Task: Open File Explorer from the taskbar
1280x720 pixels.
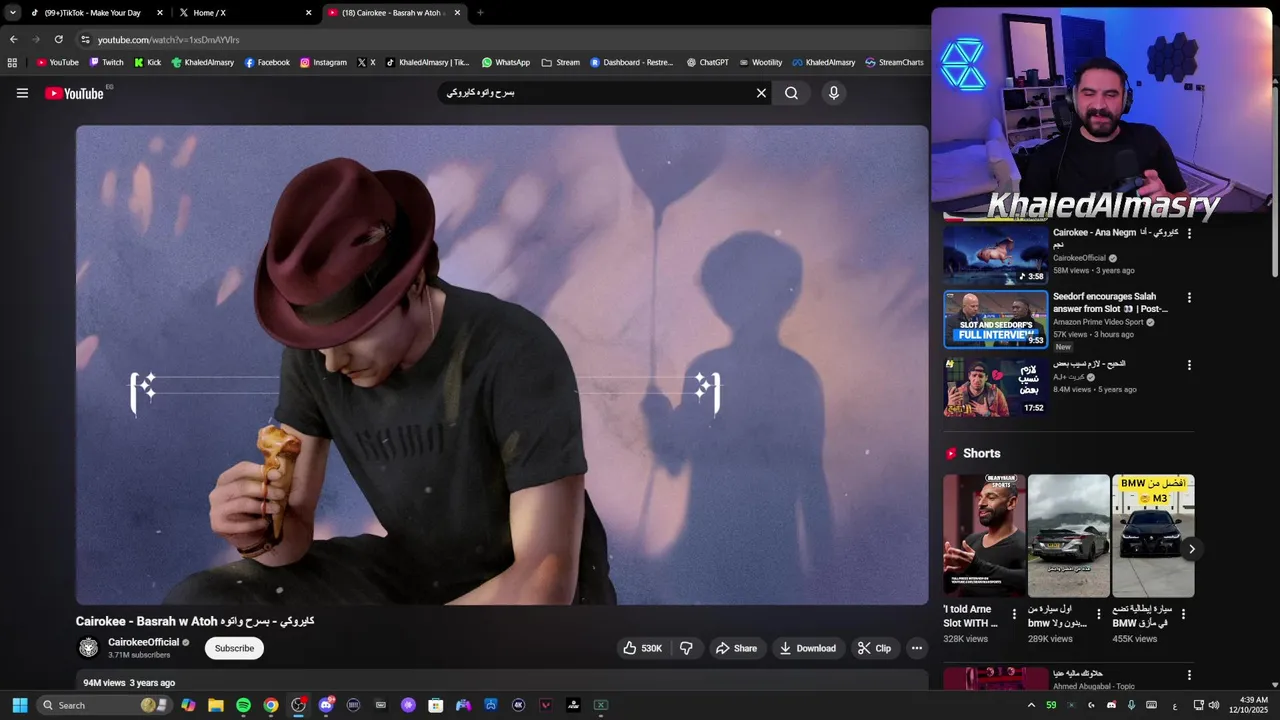Action: [x=216, y=705]
